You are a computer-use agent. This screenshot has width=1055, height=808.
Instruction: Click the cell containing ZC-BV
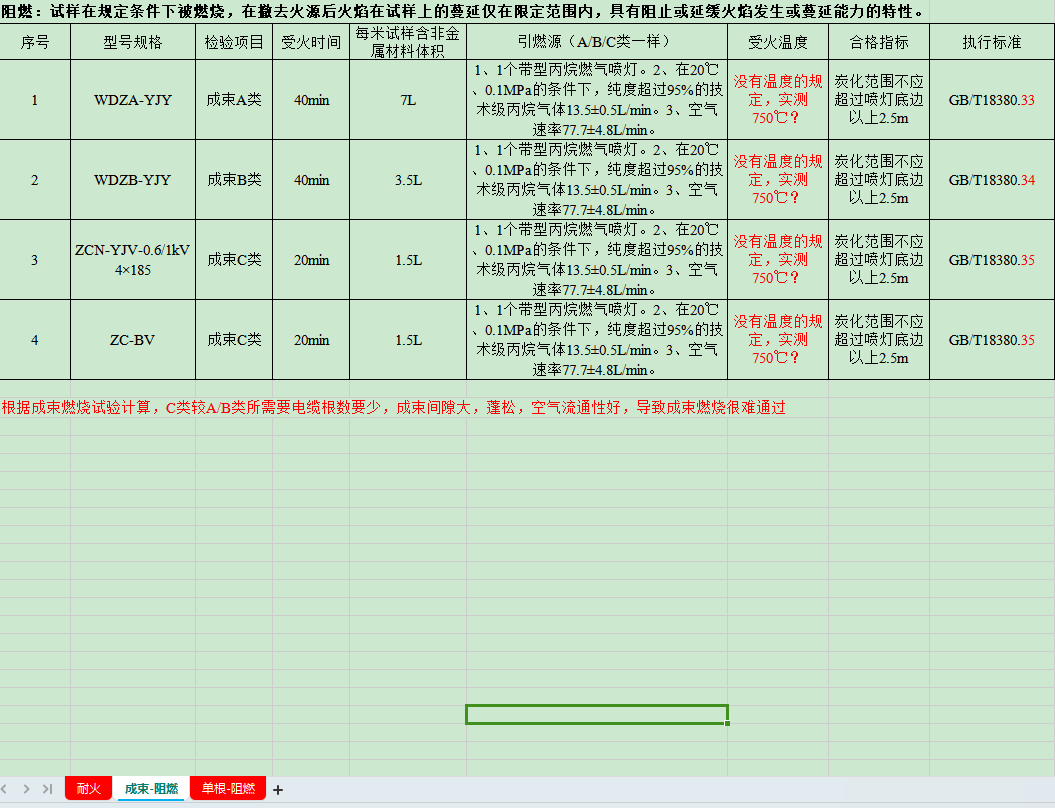pos(132,340)
